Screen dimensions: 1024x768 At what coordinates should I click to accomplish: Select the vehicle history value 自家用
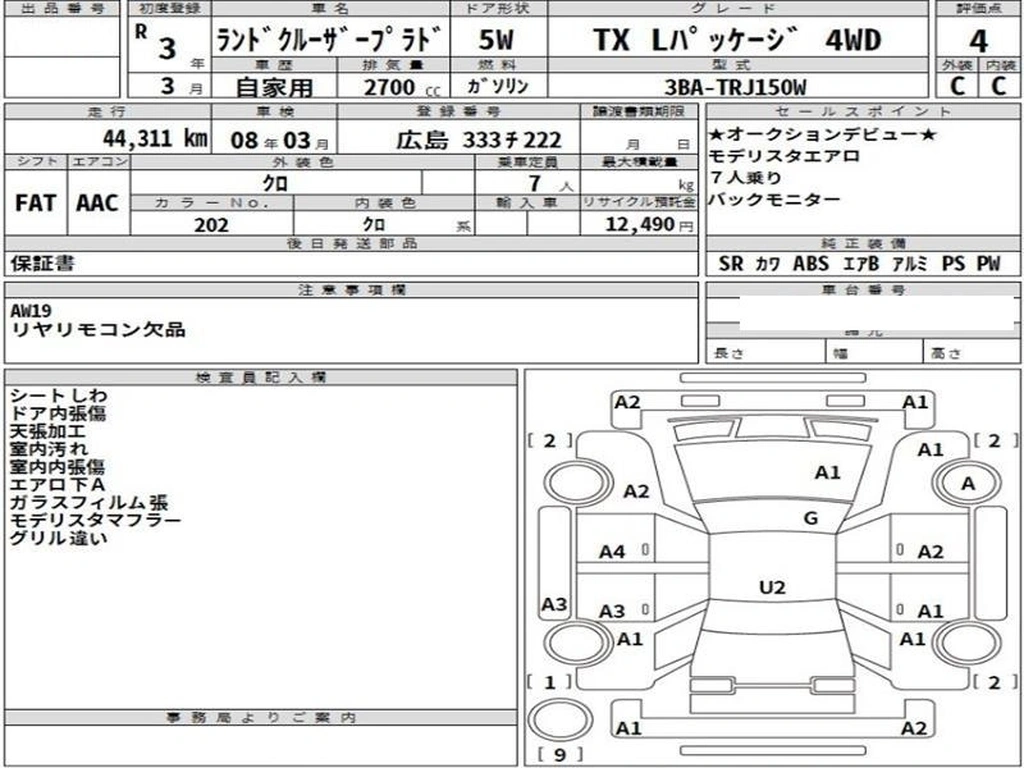(274, 87)
